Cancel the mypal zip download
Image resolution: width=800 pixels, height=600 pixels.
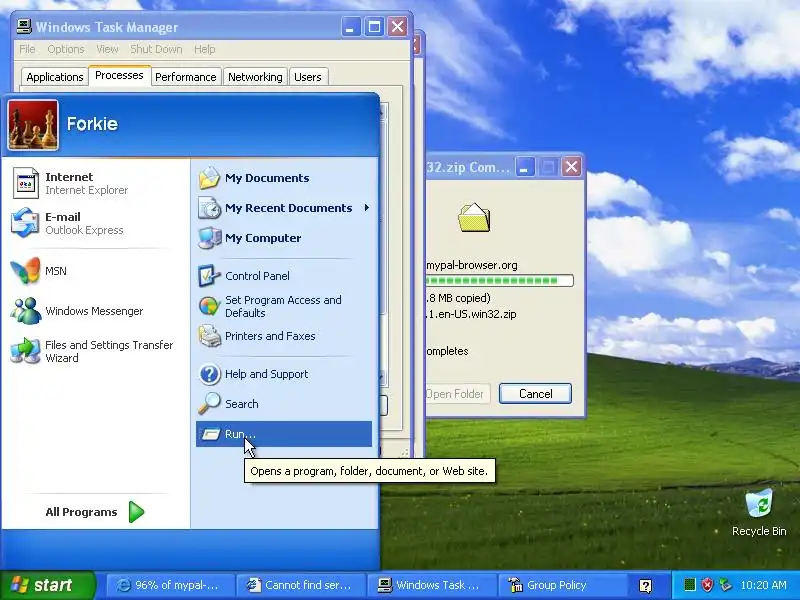click(535, 394)
